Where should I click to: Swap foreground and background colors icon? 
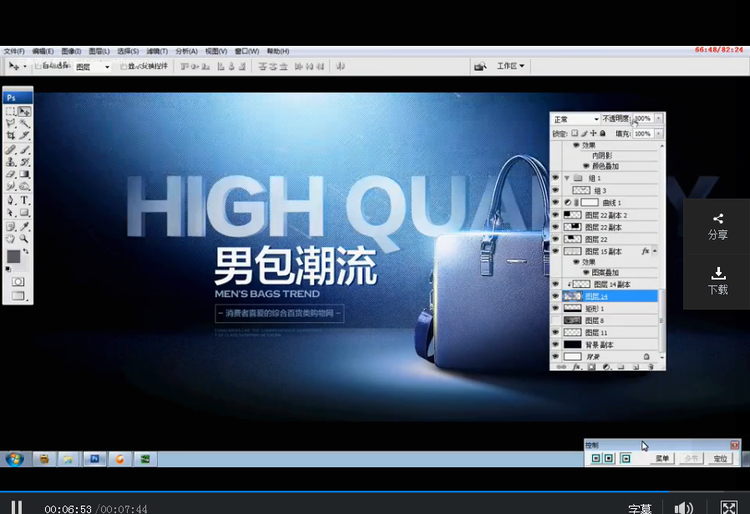(x=25, y=251)
